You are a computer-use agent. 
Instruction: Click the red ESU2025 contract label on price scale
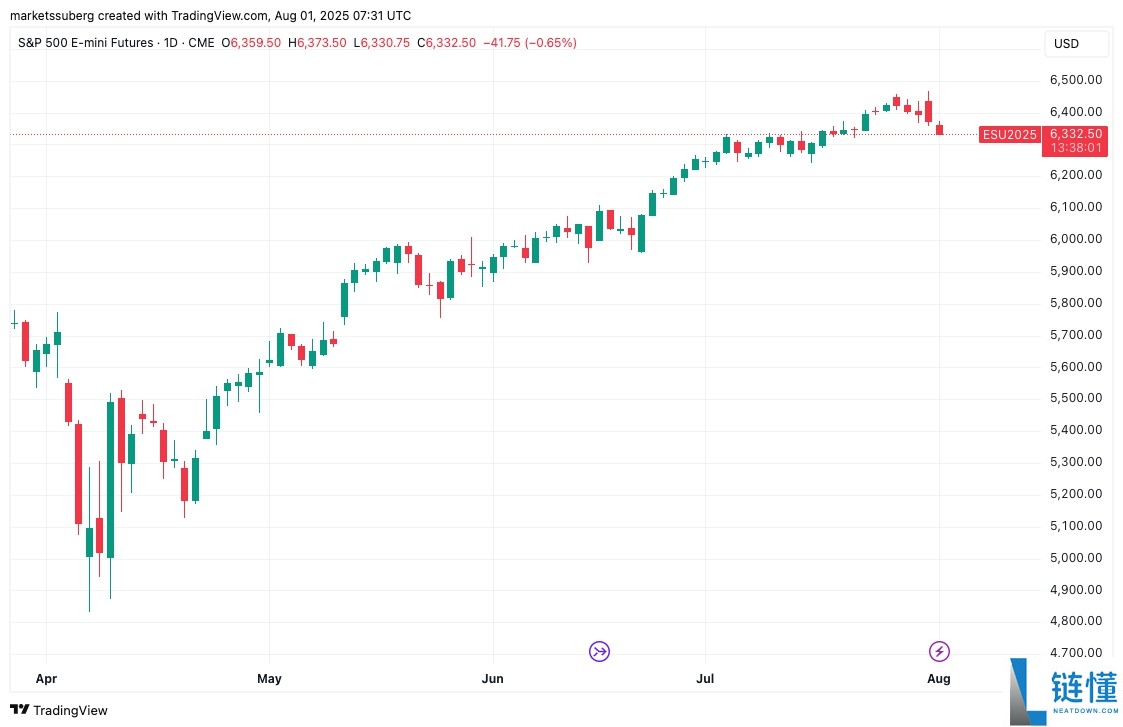tap(1009, 134)
